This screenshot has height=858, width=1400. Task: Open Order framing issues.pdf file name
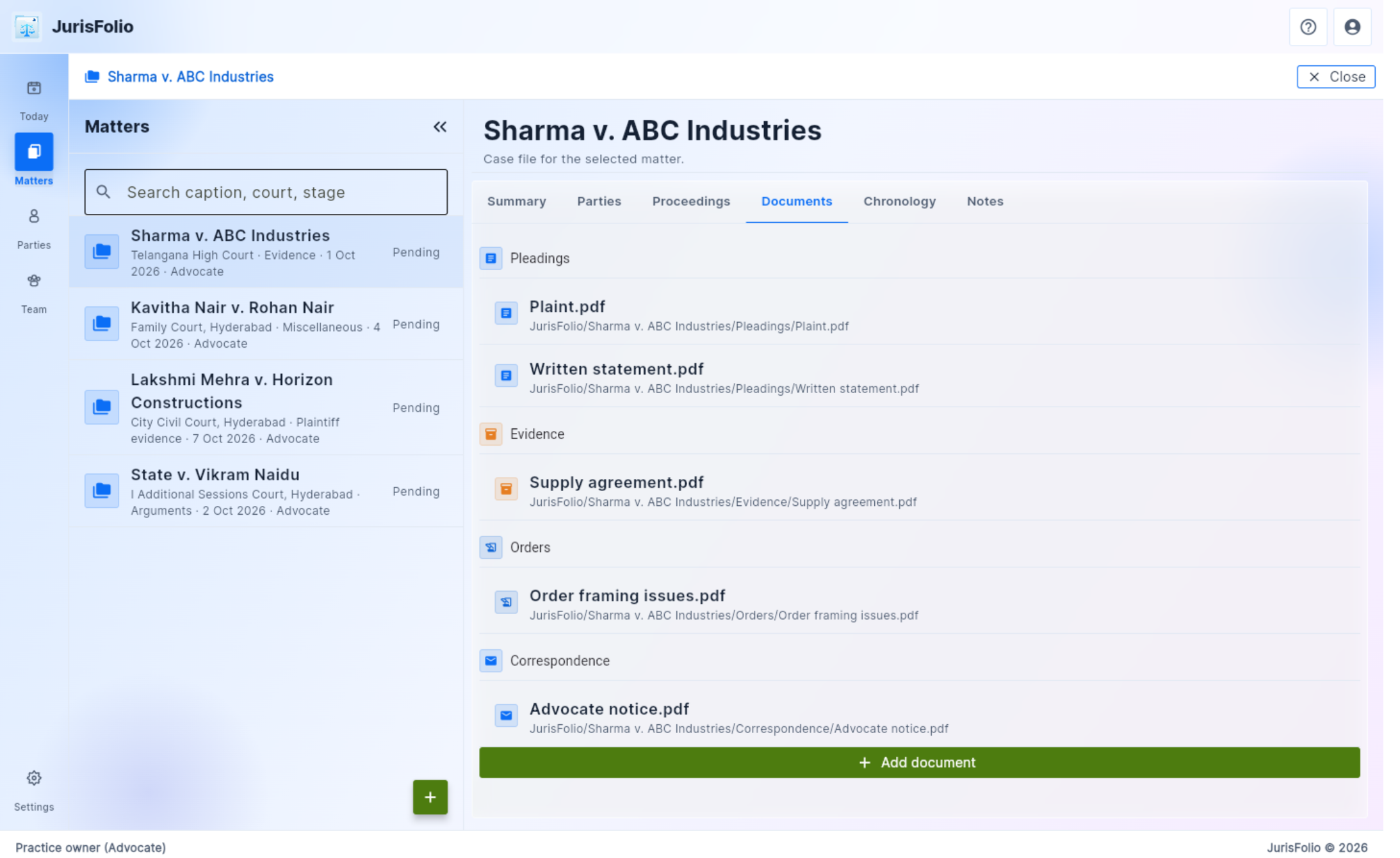[627, 596]
